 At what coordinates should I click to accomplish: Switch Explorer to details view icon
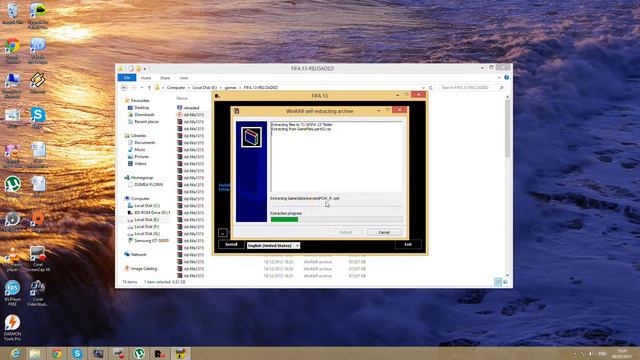pos(498,282)
